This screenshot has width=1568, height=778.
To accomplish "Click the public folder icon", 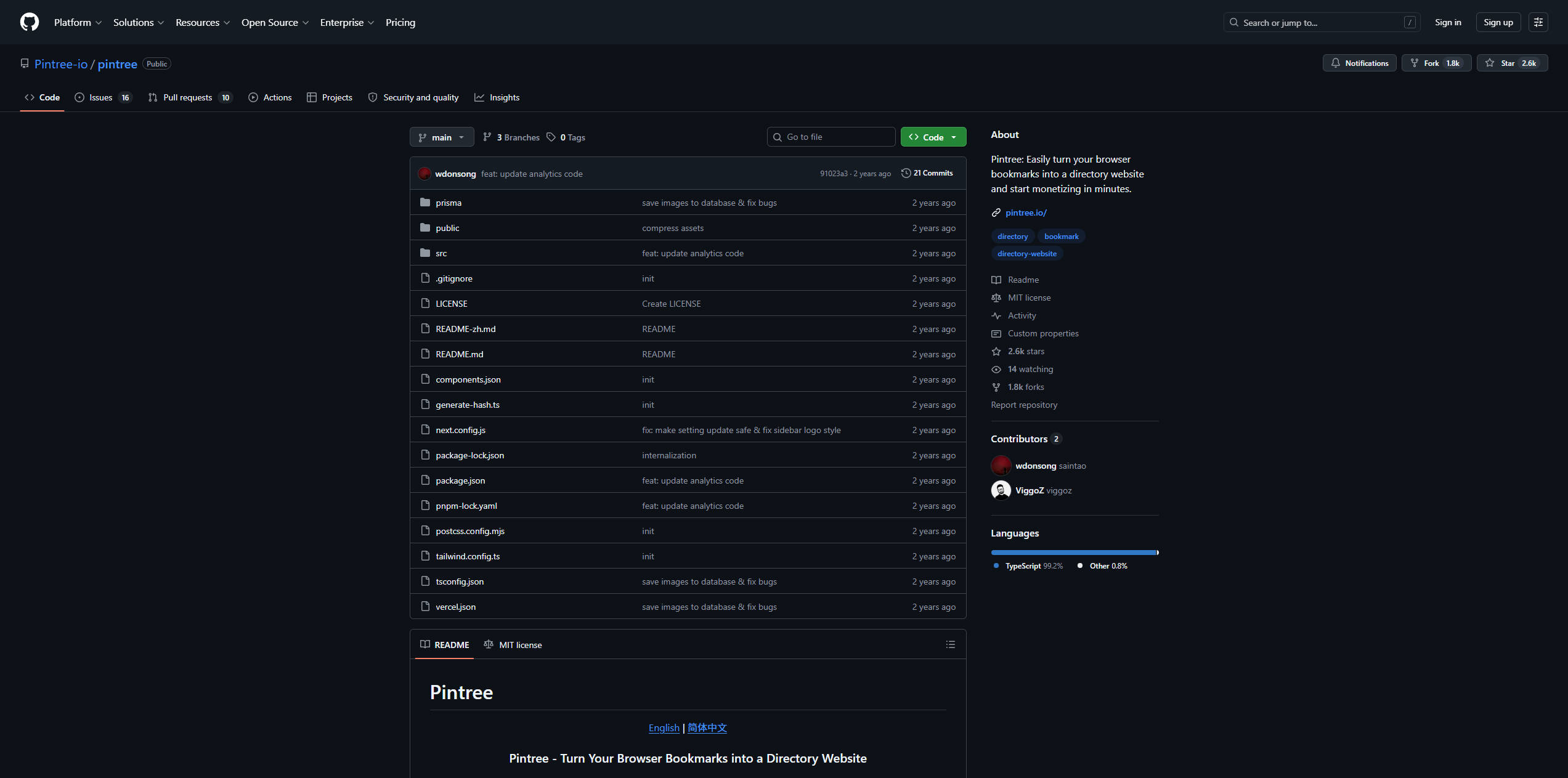I will pyautogui.click(x=424, y=227).
